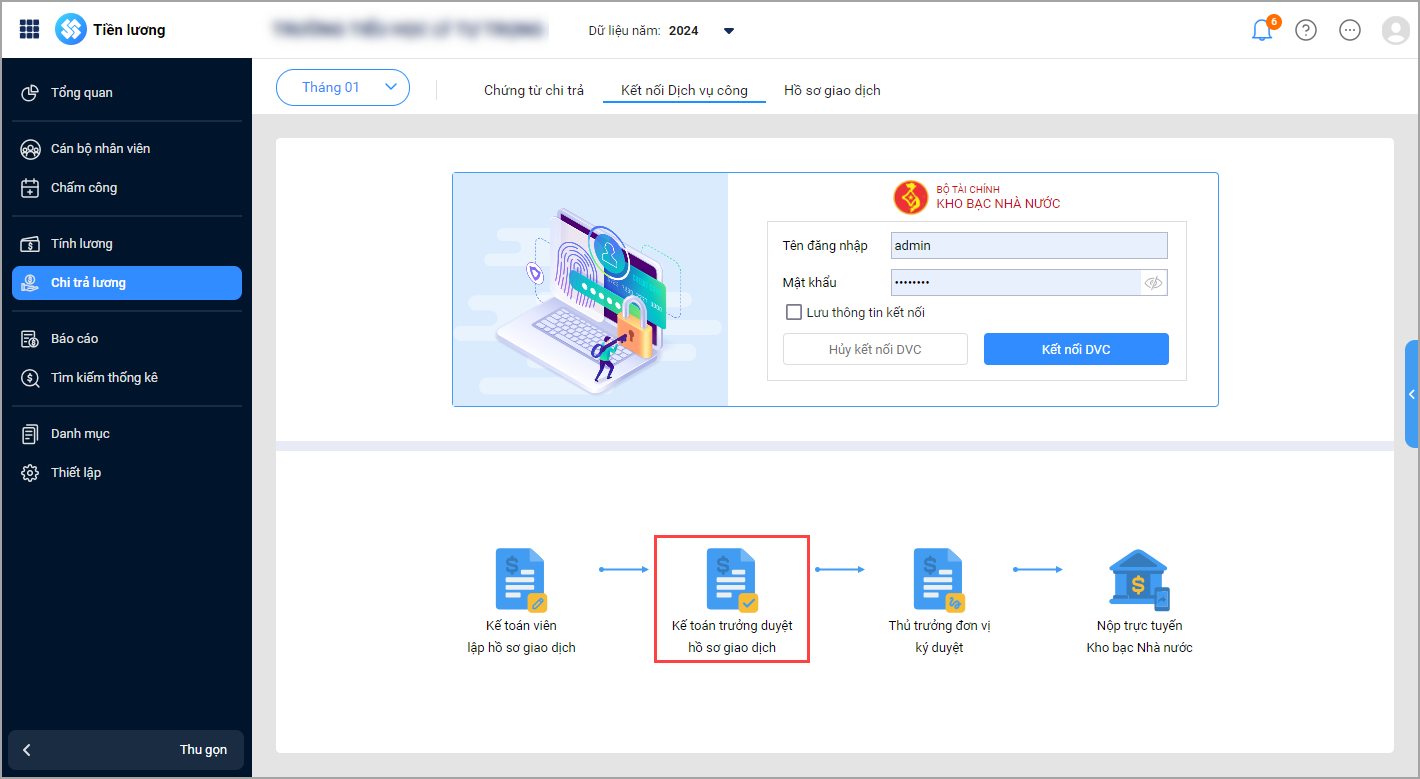Click the Kho bạc Nhà nước emblem logo

(x=910, y=197)
